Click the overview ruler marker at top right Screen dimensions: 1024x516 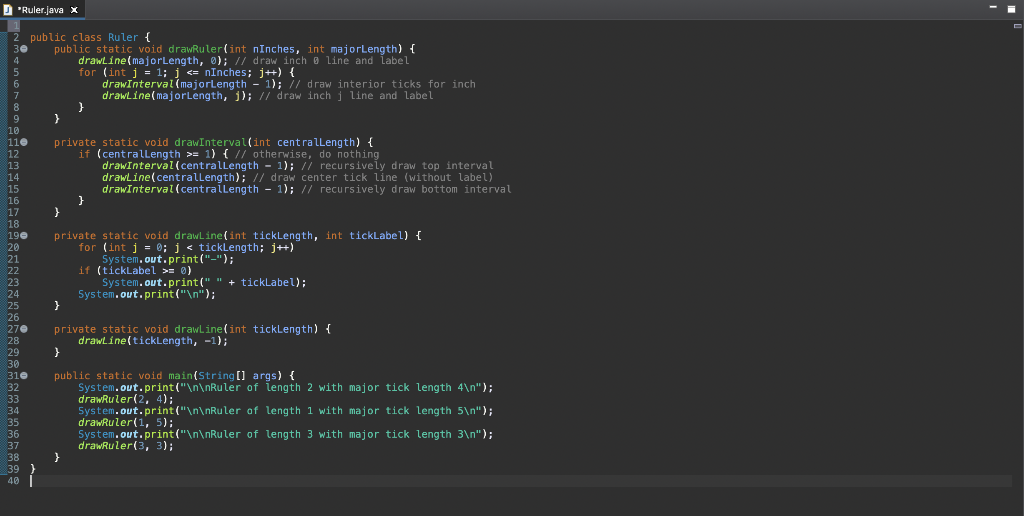coord(1017,25)
